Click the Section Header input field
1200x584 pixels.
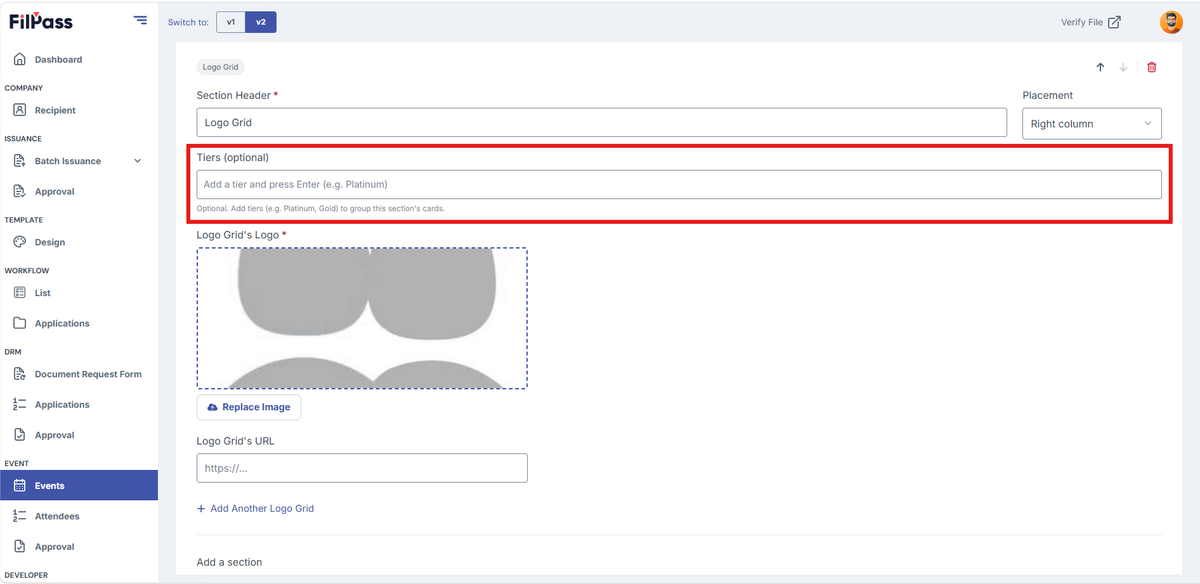pos(602,122)
